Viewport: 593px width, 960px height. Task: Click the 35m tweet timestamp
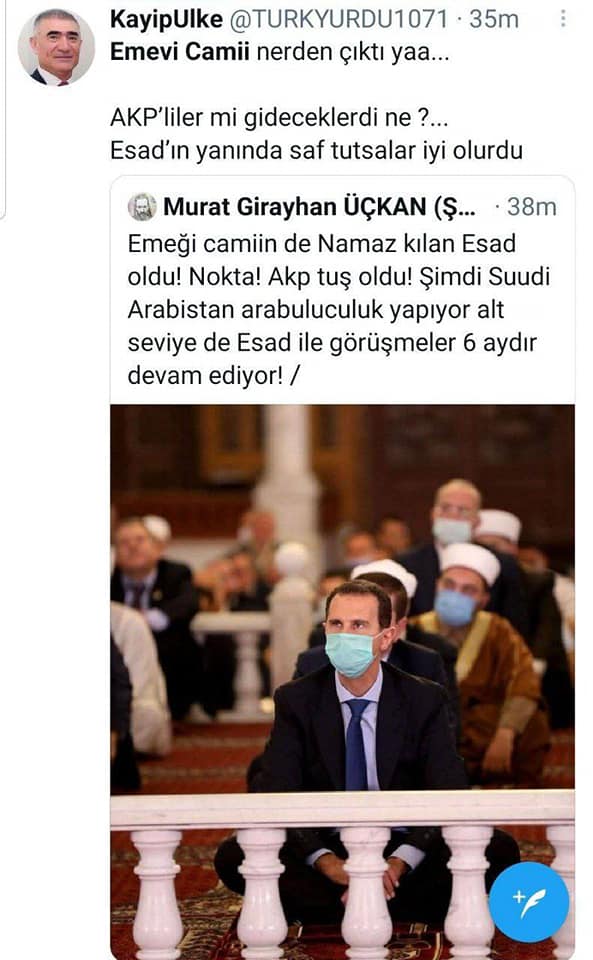(494, 19)
